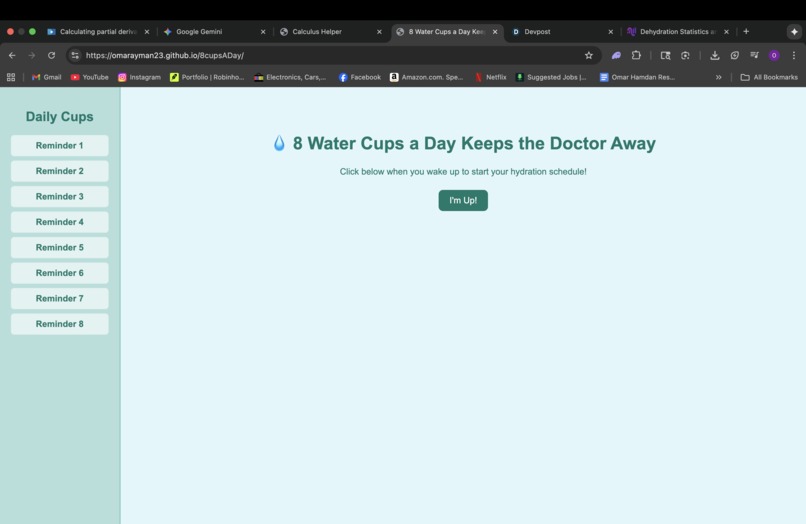The width and height of the screenshot is (806, 524).
Task: Open the Extensions puzzle icon
Action: point(636,55)
